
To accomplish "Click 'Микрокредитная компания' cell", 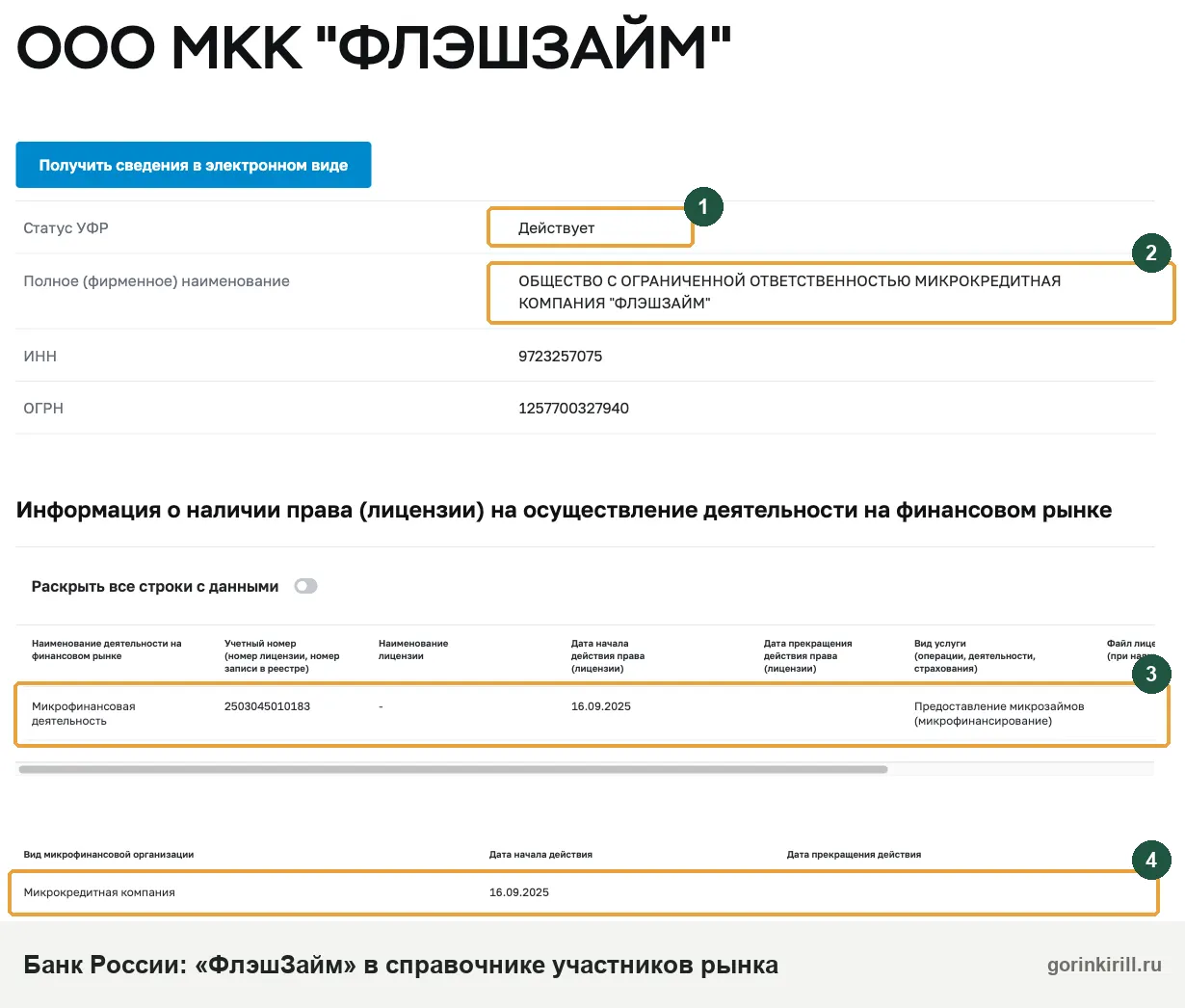I will 99,892.
